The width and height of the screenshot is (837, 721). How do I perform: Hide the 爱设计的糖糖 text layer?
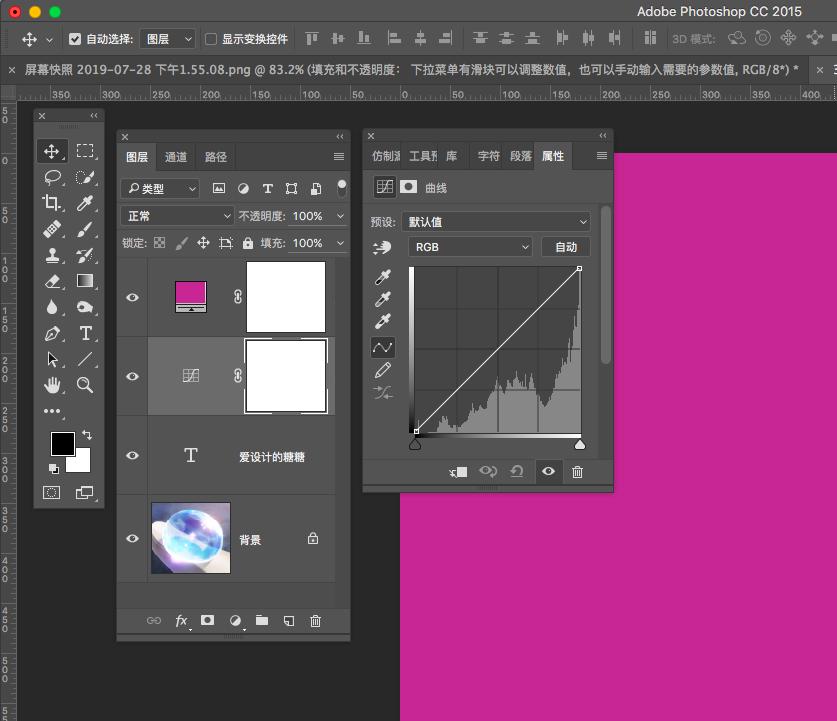tap(132, 456)
